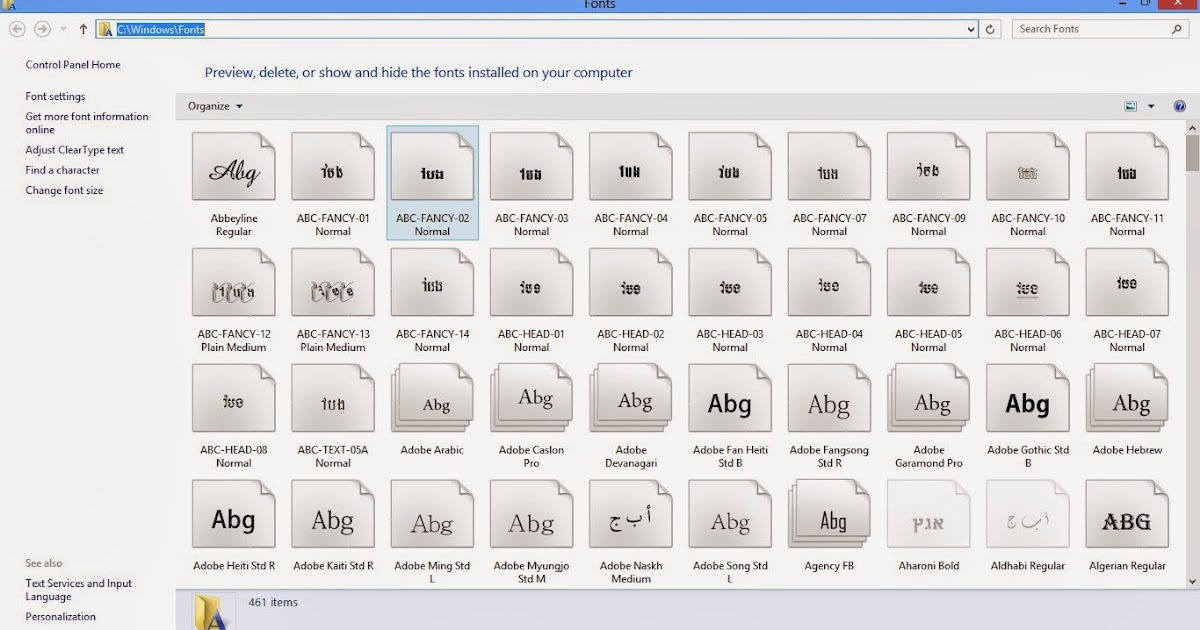Select ABC-FANCY-12 Plain Medium font icon
The width and height of the screenshot is (1200, 630).
(233, 283)
